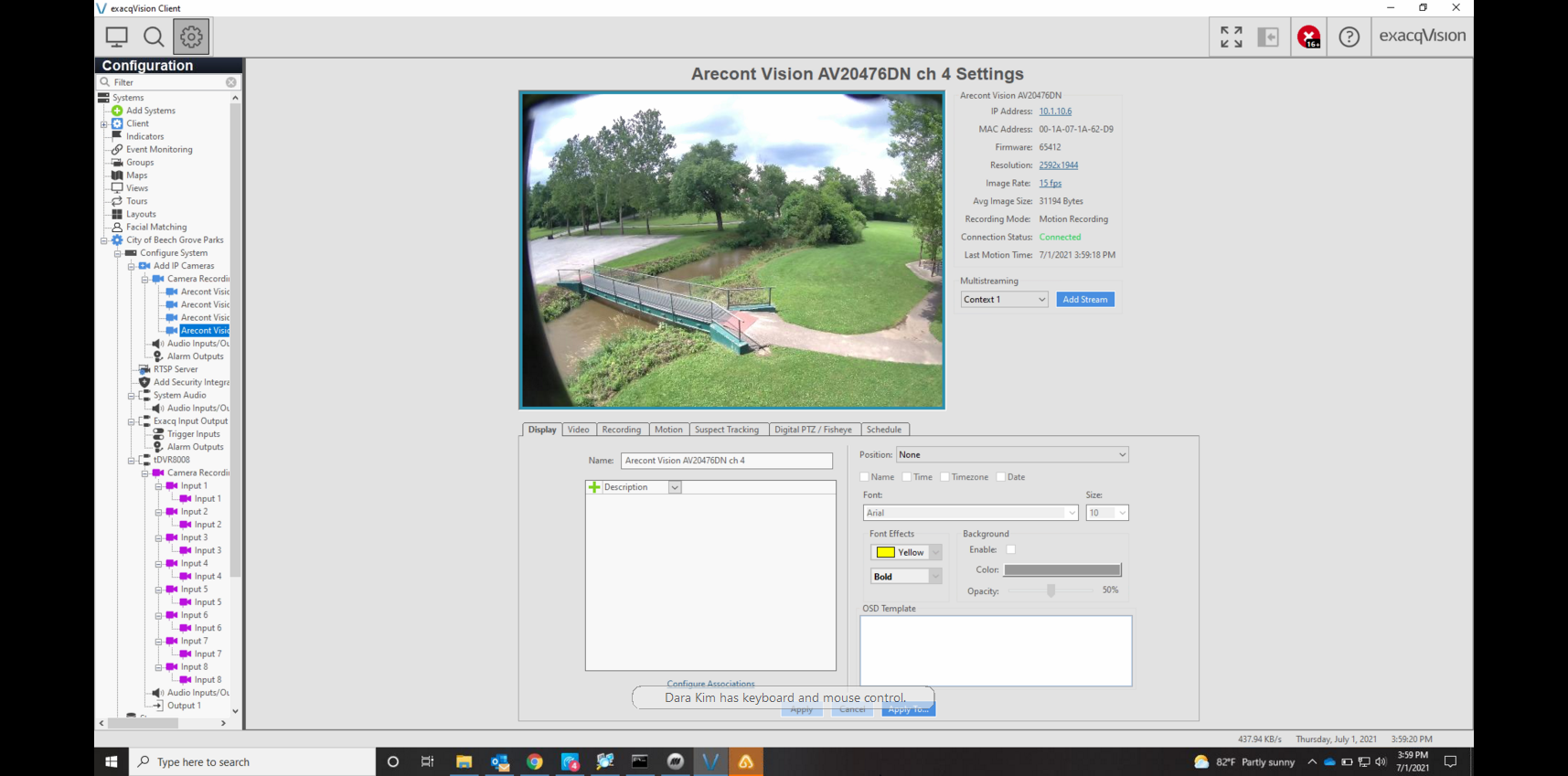The width and height of the screenshot is (1568, 776).
Task: Open Layouts in configuration tree
Action: (141, 214)
